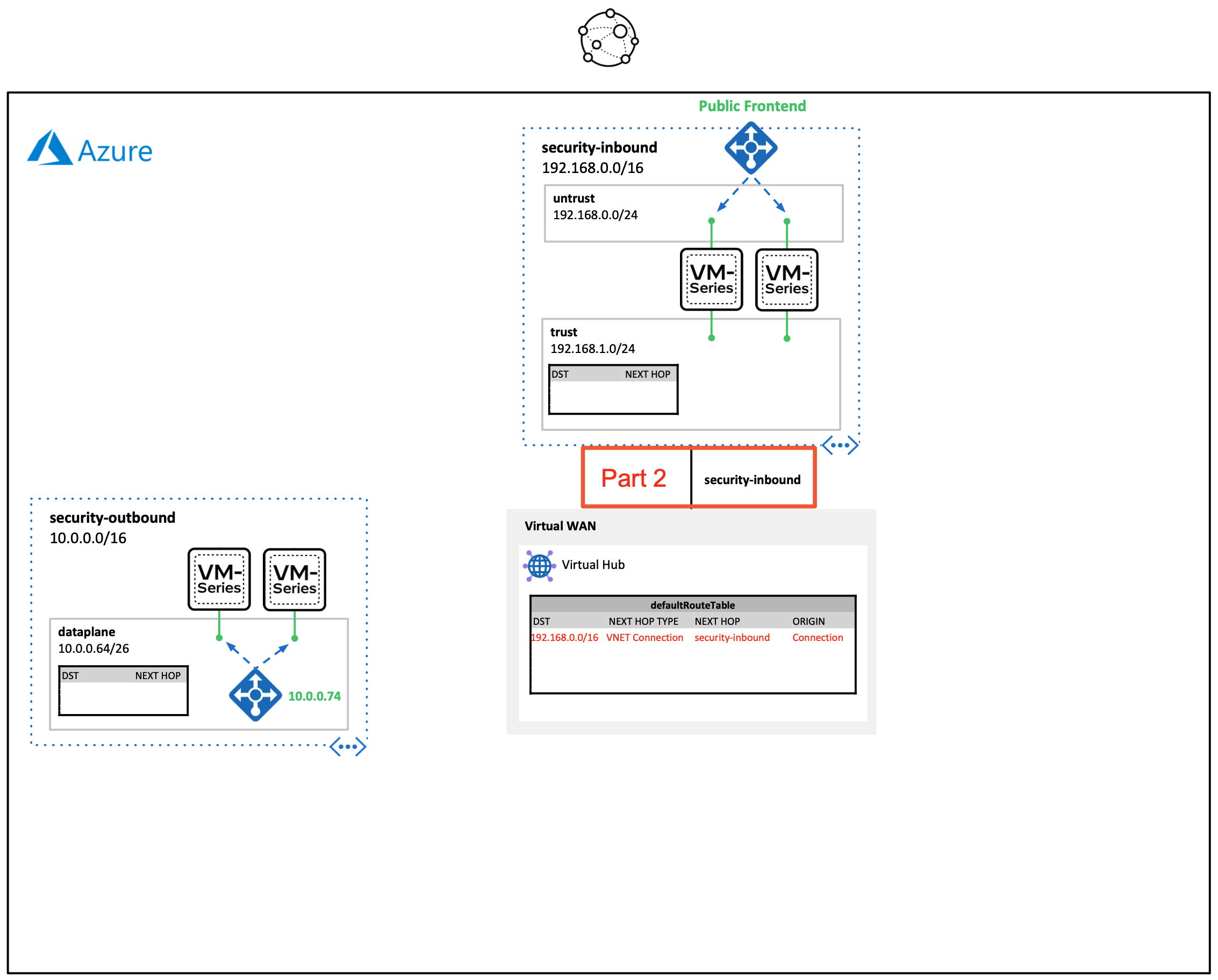Click the Virtual Hub globe icon
The width and height of the screenshot is (1218, 980).
540,565
